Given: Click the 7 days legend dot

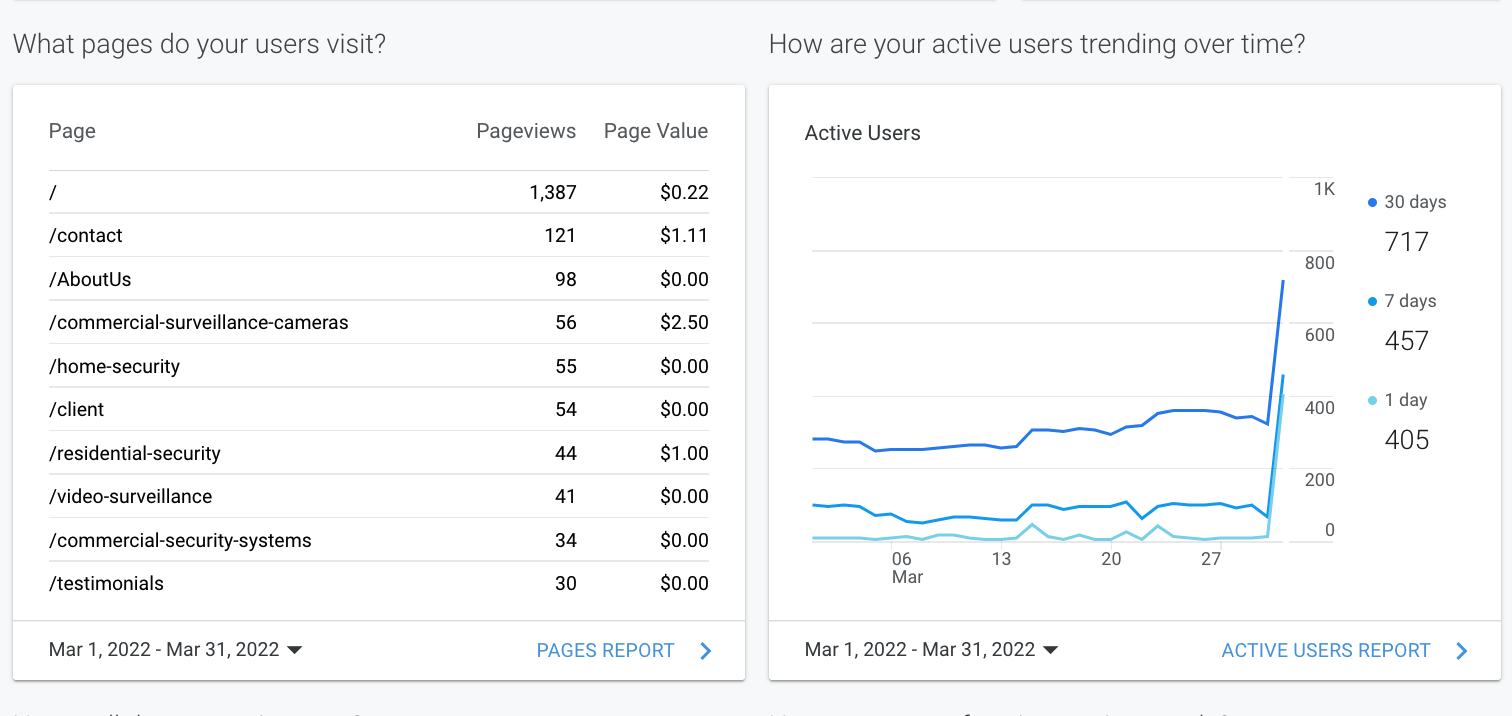Looking at the screenshot, I should [1373, 302].
